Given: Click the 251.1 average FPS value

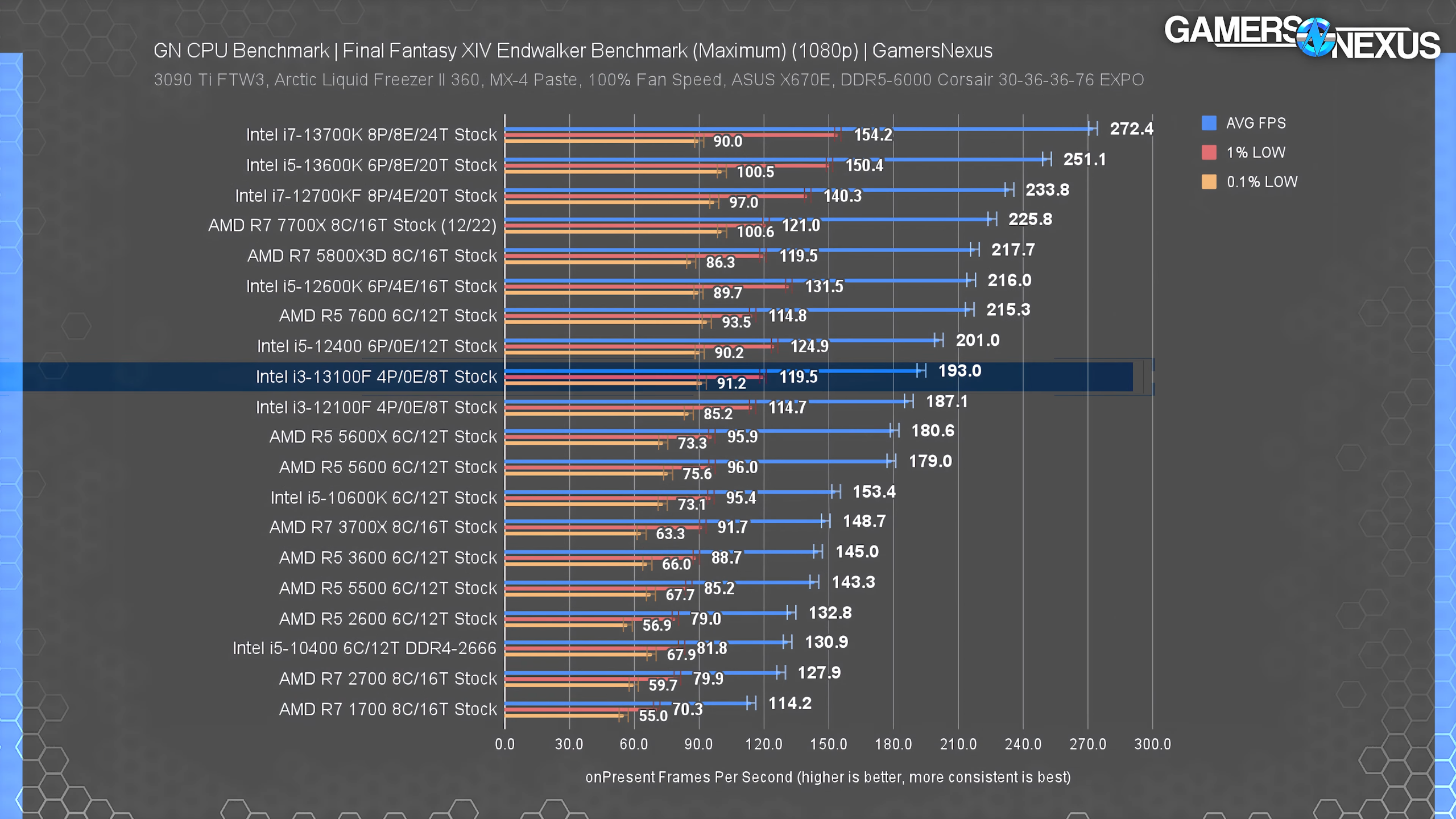Looking at the screenshot, I should pyautogui.click(x=1085, y=160).
